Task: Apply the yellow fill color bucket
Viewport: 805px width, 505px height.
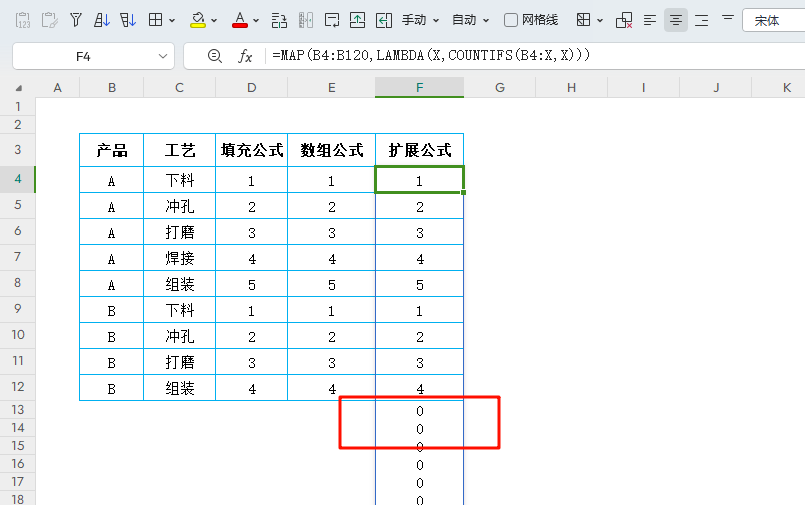Action: (x=198, y=20)
